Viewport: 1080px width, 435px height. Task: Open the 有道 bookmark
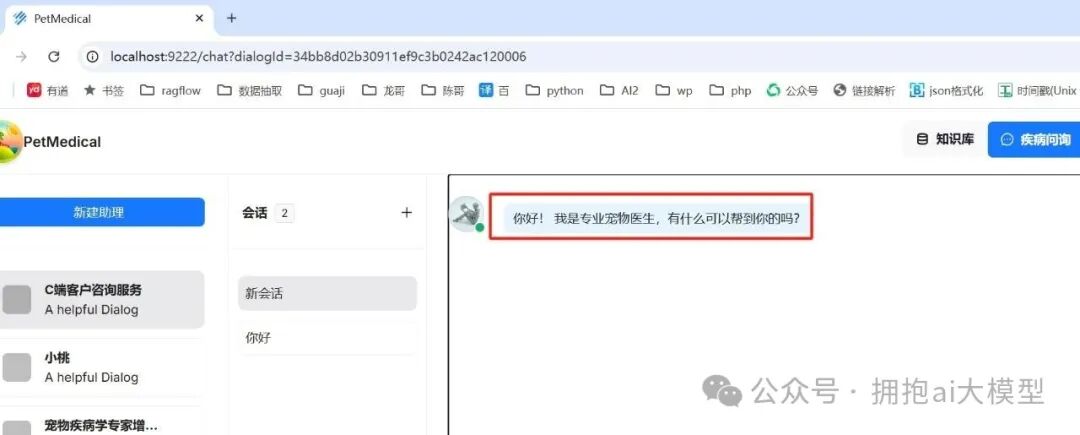pyautogui.click(x=48, y=90)
